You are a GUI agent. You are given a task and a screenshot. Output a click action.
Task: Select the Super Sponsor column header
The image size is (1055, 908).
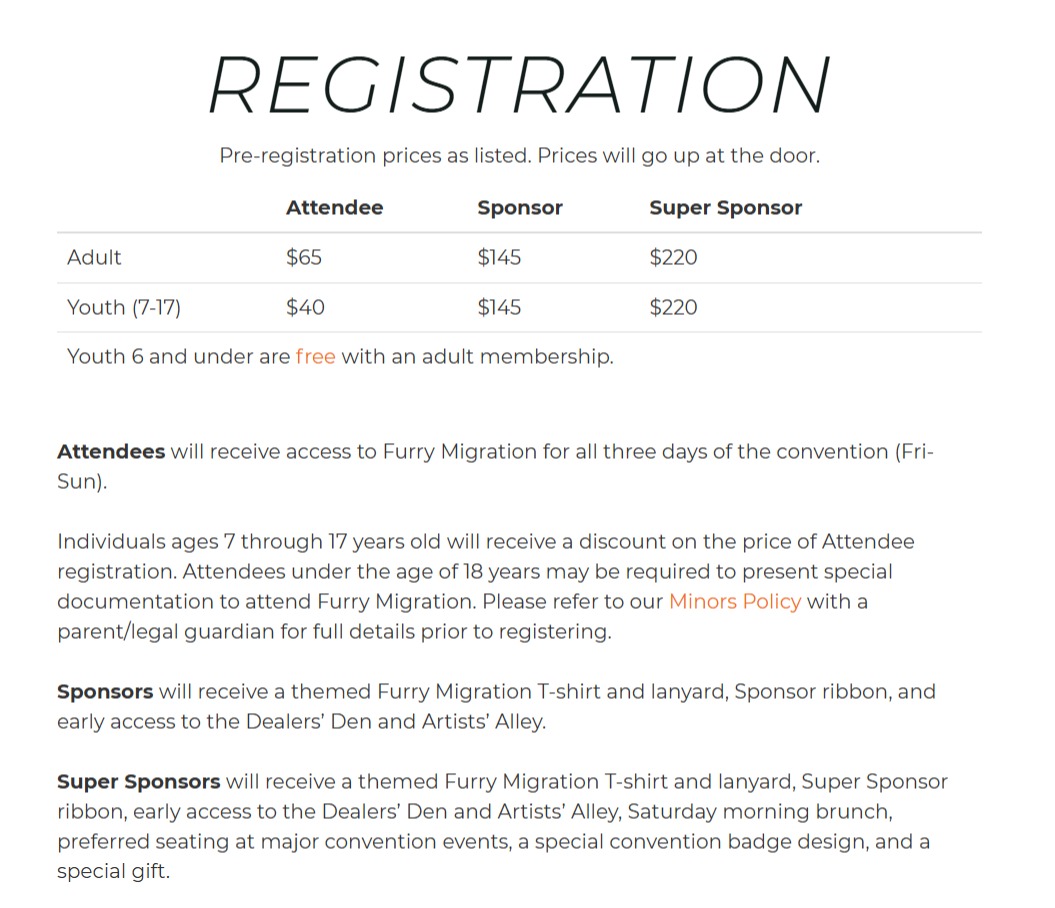pyautogui.click(x=725, y=208)
